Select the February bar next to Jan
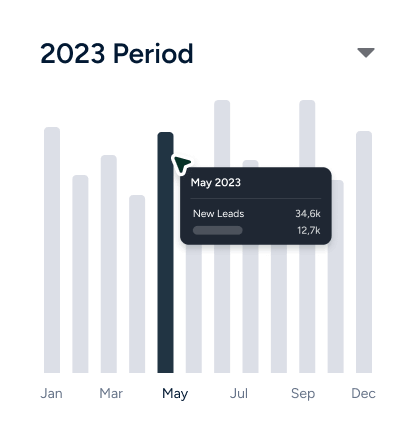The image size is (416, 436). pyautogui.click(x=80, y=274)
